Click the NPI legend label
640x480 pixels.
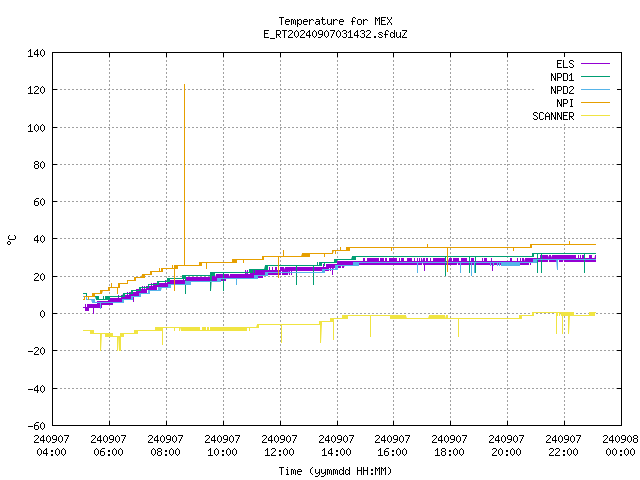tap(565, 103)
